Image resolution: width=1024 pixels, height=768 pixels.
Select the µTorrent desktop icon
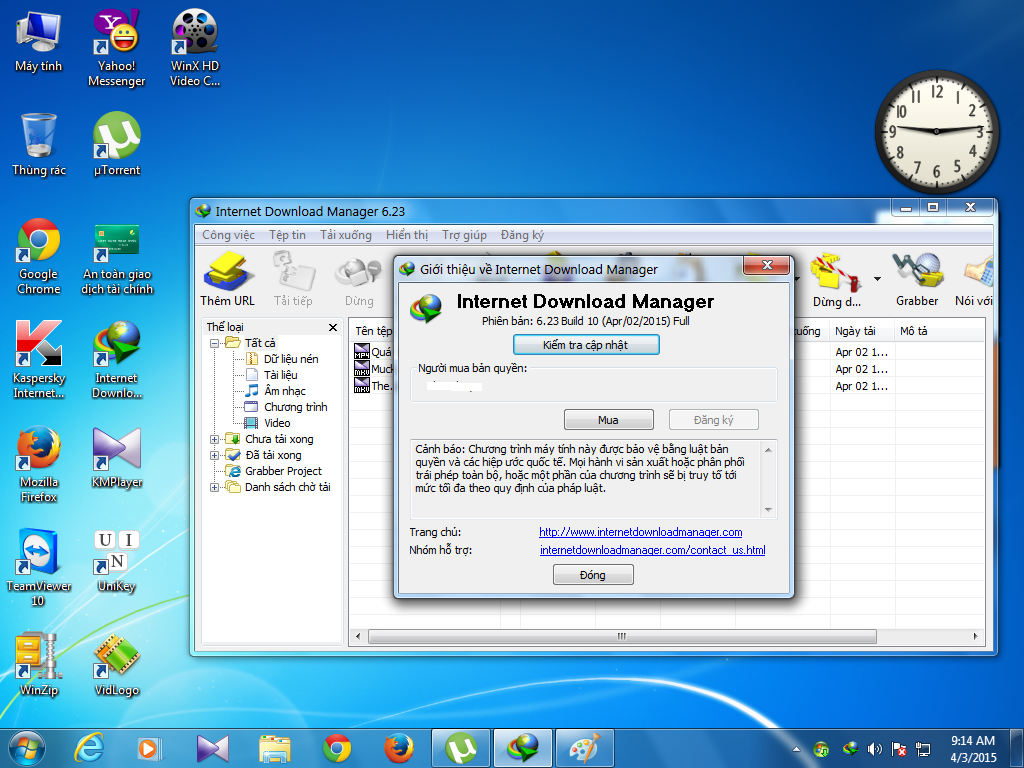[x=117, y=144]
